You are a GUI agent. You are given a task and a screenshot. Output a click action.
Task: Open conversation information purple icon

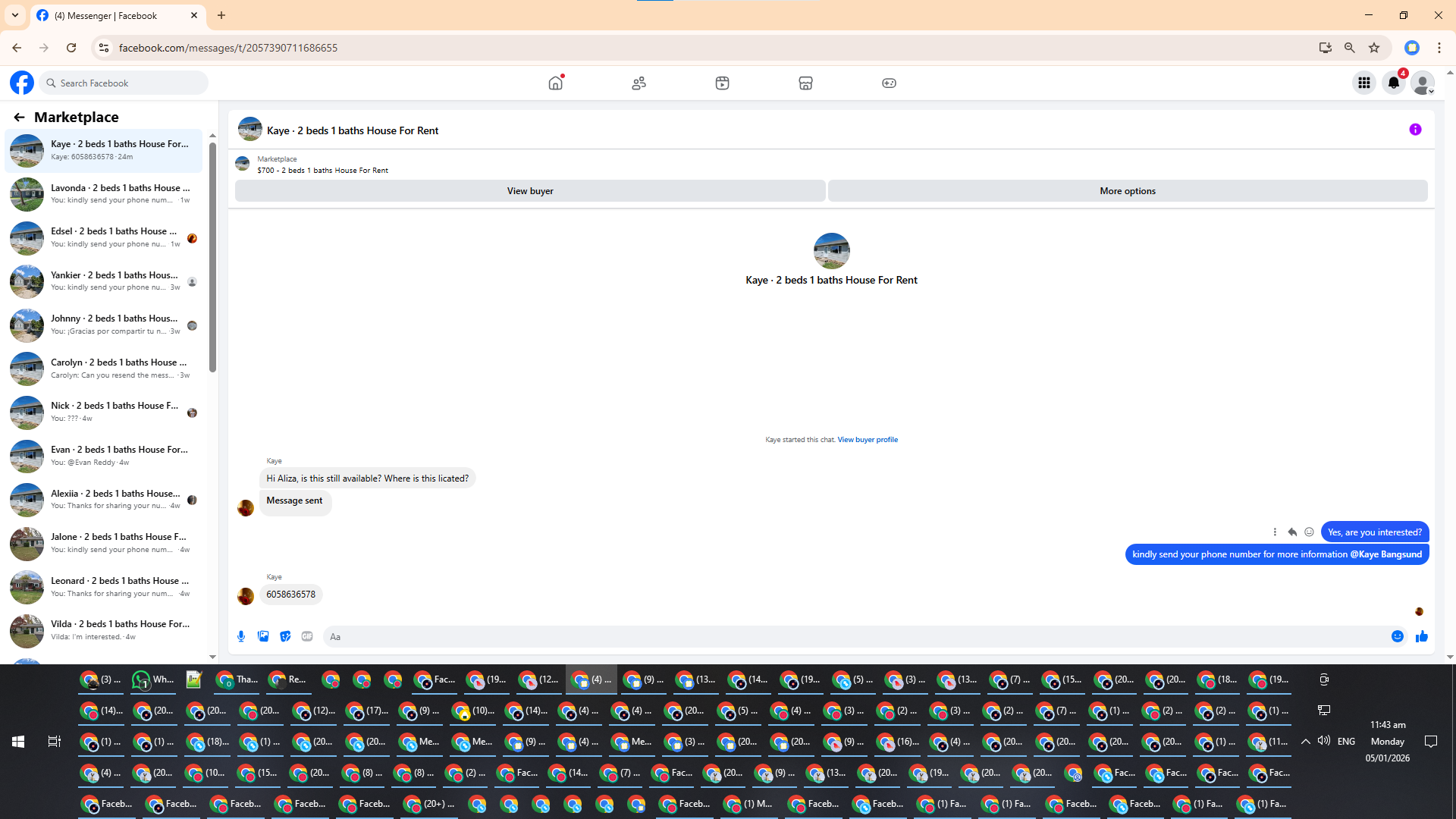pos(1415,130)
